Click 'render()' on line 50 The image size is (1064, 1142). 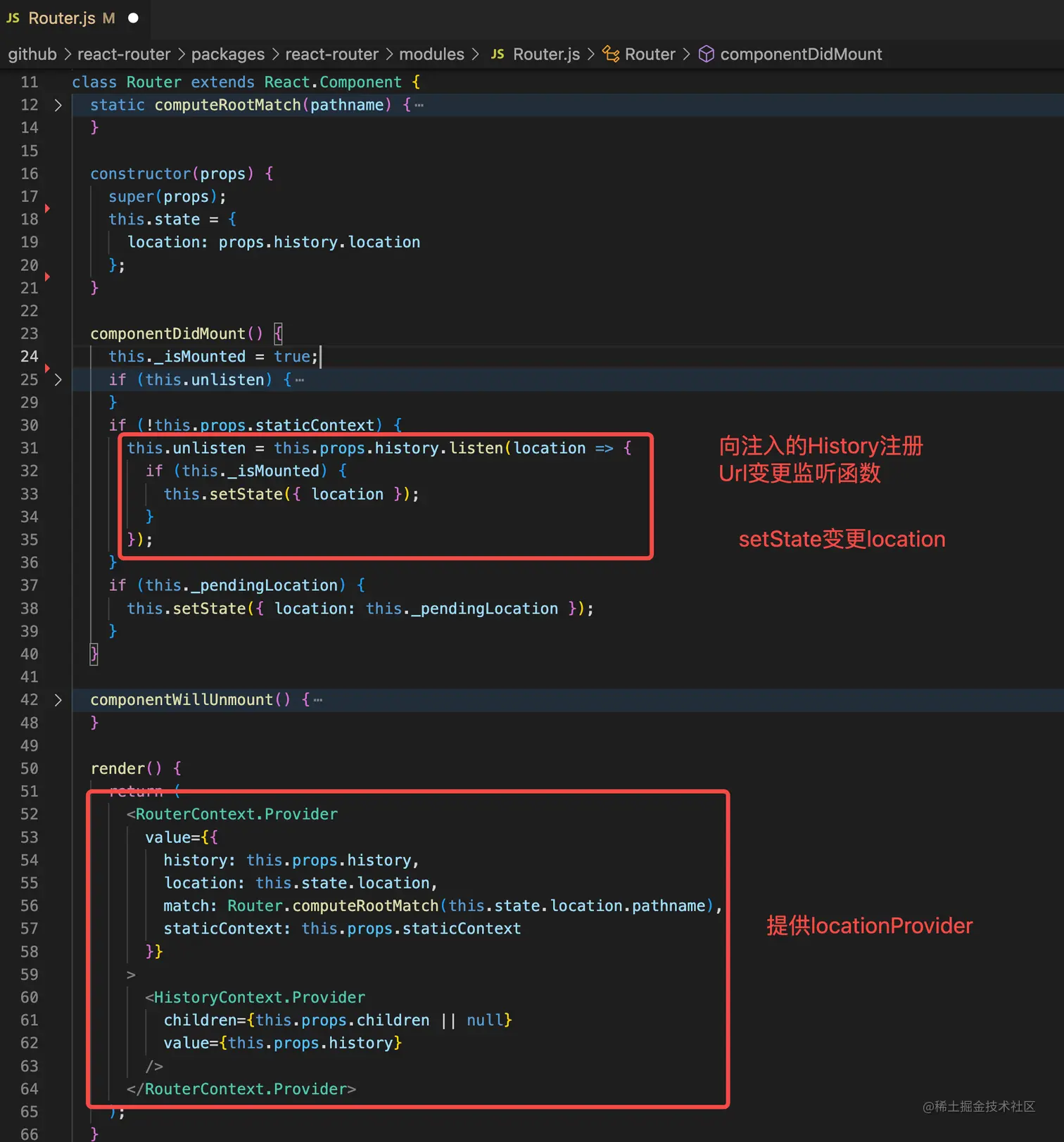127,768
